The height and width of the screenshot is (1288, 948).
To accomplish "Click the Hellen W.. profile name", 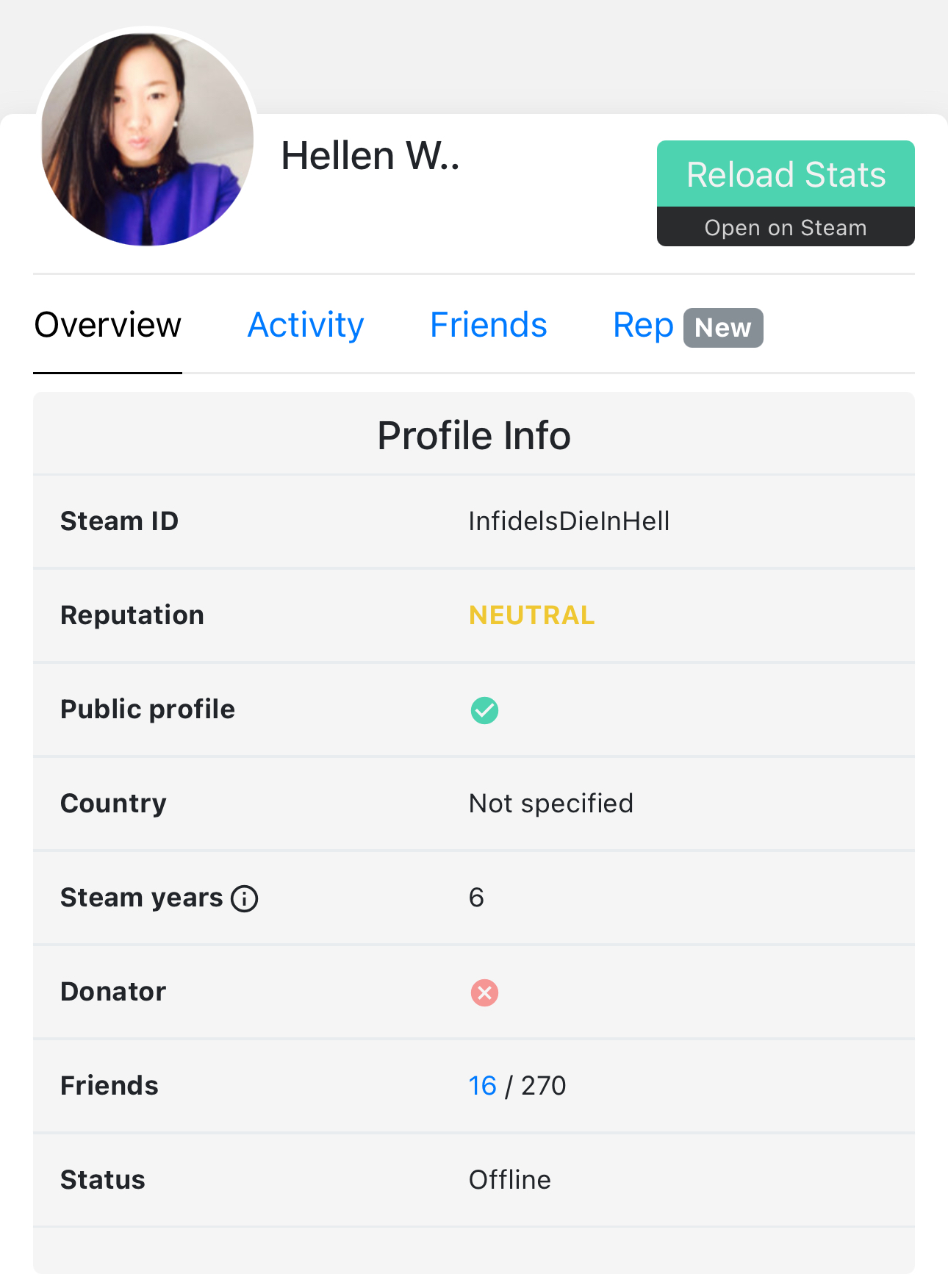I will pyautogui.click(x=370, y=156).
